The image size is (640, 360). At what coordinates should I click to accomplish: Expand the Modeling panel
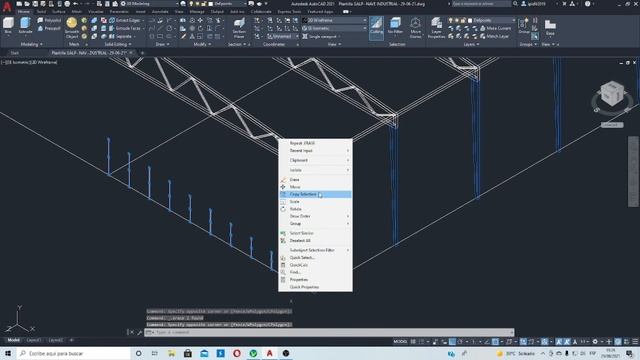tap(31, 44)
